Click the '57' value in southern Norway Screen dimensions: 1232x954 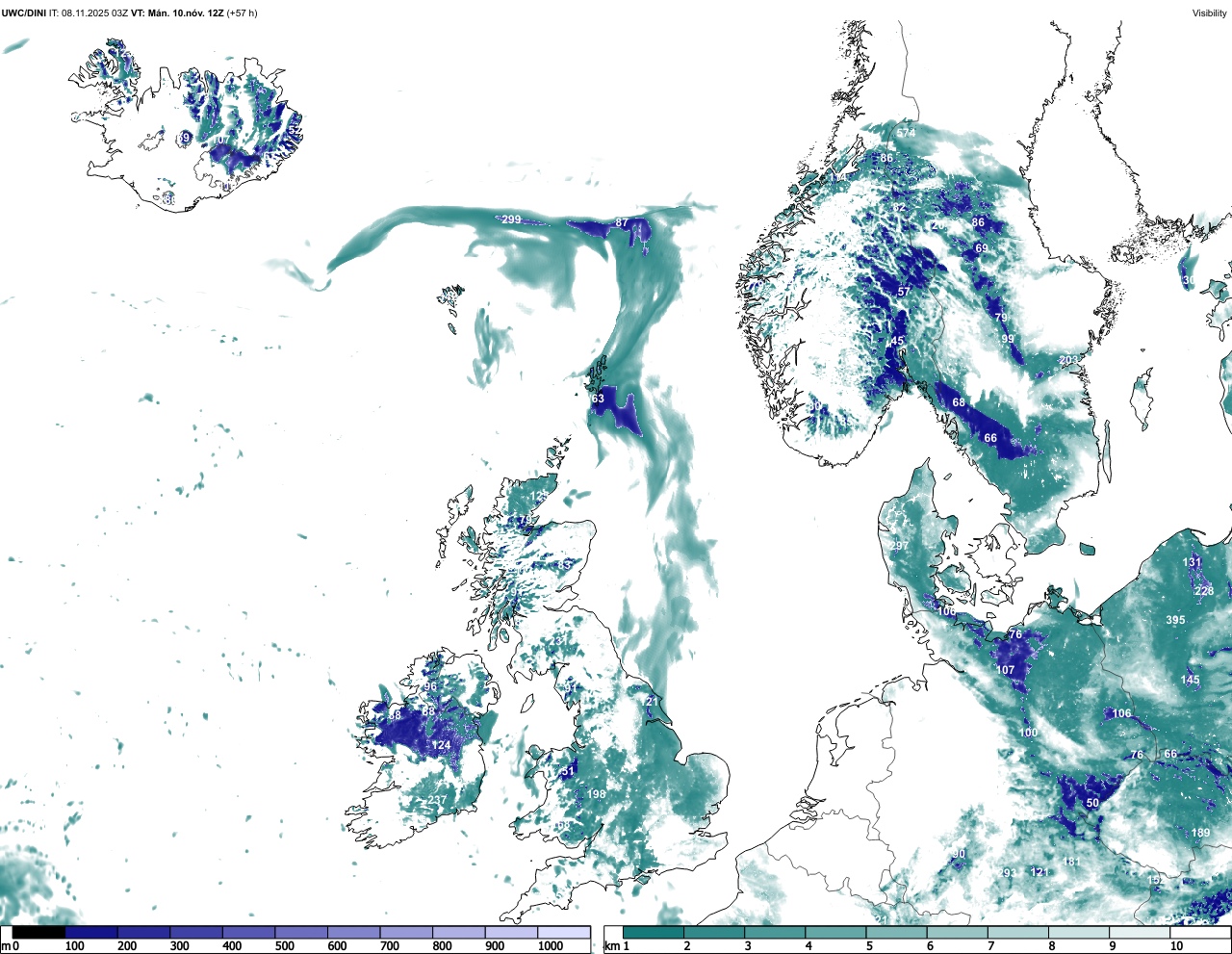tap(904, 292)
